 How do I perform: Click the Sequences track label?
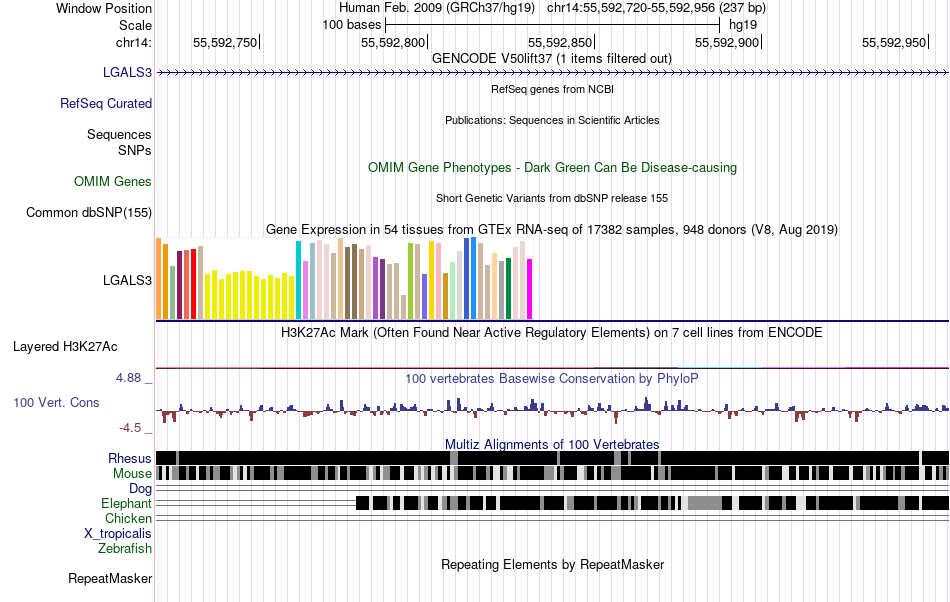[119, 134]
